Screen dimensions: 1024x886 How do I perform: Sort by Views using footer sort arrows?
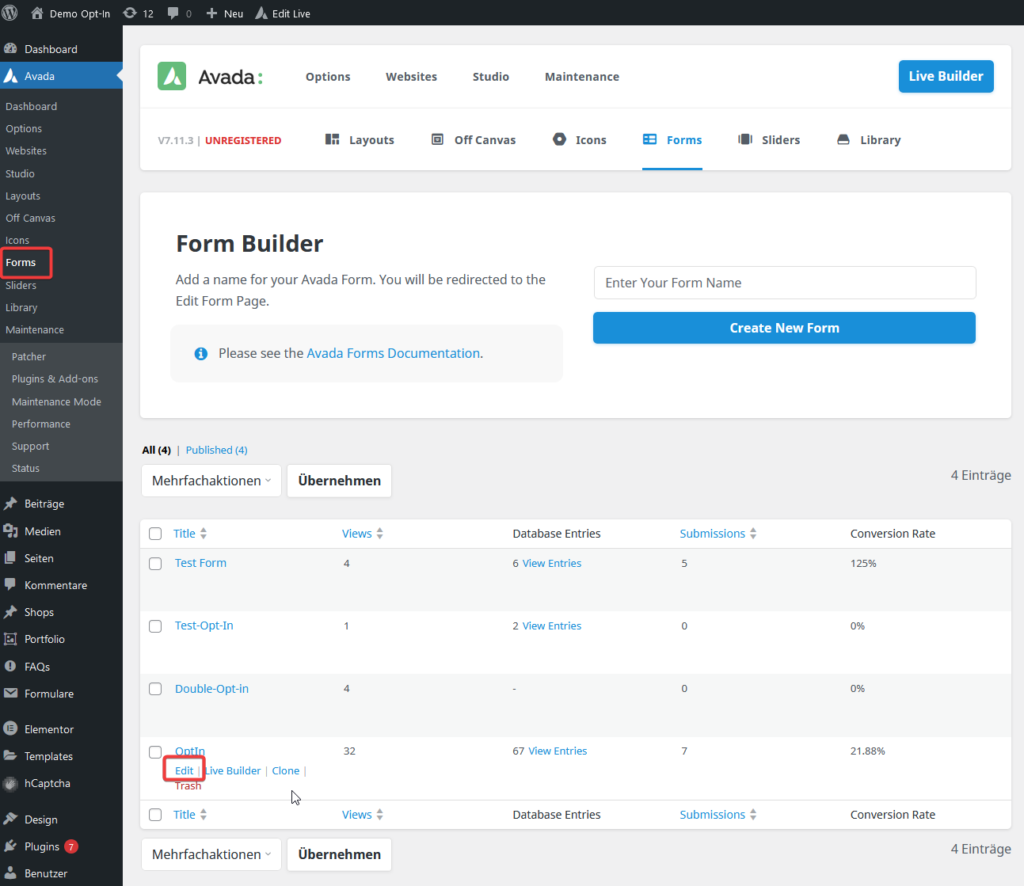point(379,814)
